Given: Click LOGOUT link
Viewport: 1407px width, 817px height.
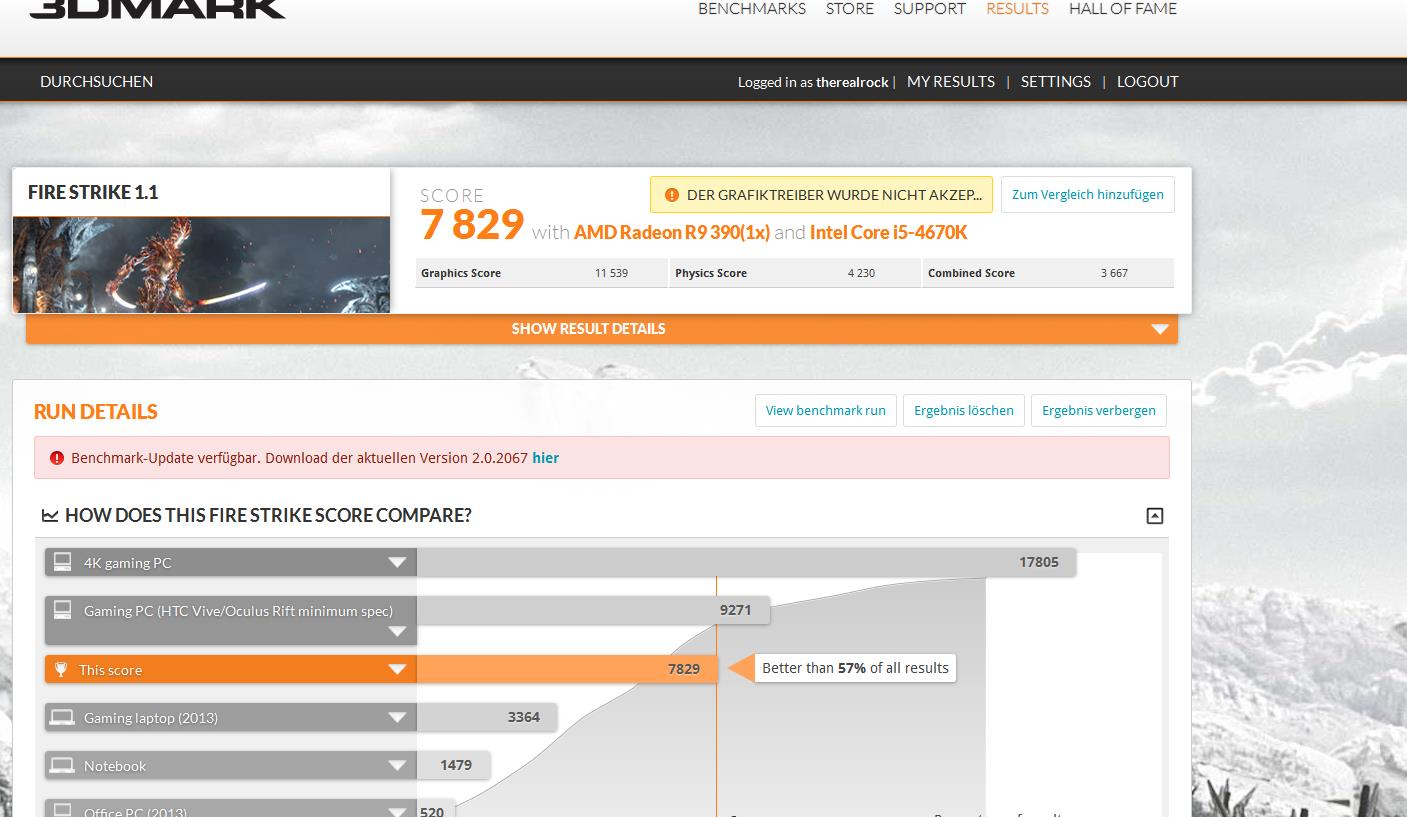Looking at the screenshot, I should (1148, 82).
